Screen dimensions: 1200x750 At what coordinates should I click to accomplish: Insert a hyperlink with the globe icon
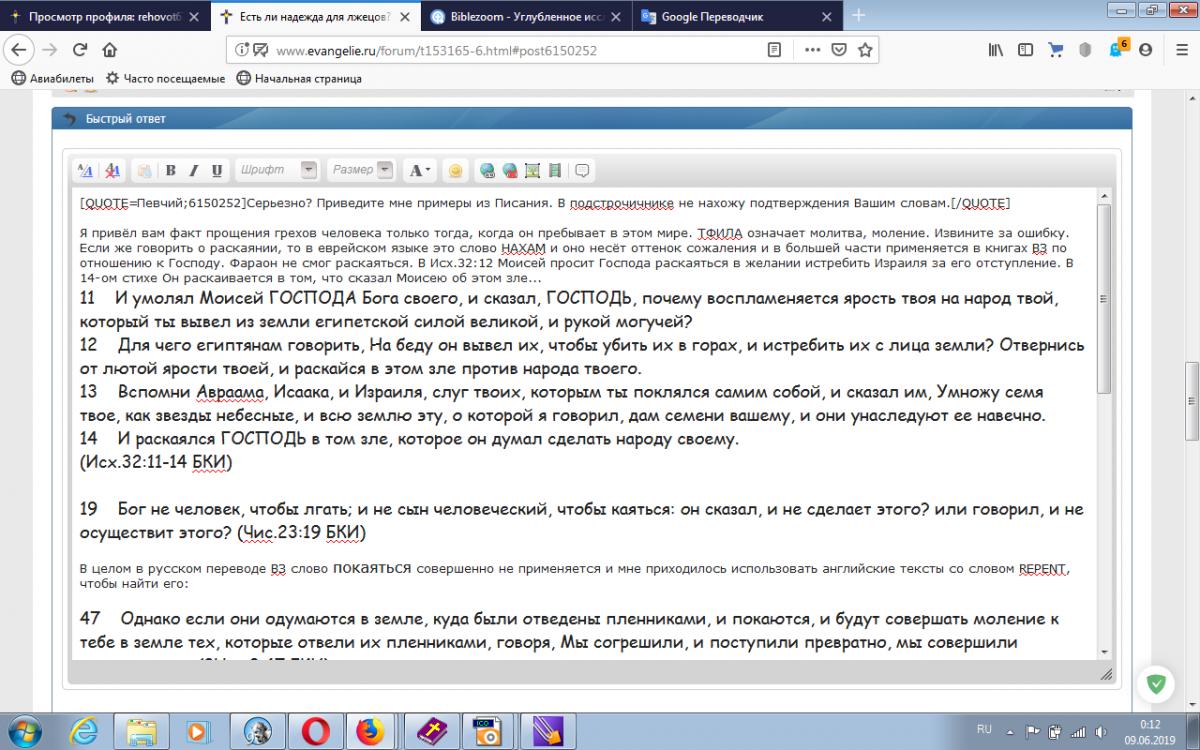(x=487, y=170)
